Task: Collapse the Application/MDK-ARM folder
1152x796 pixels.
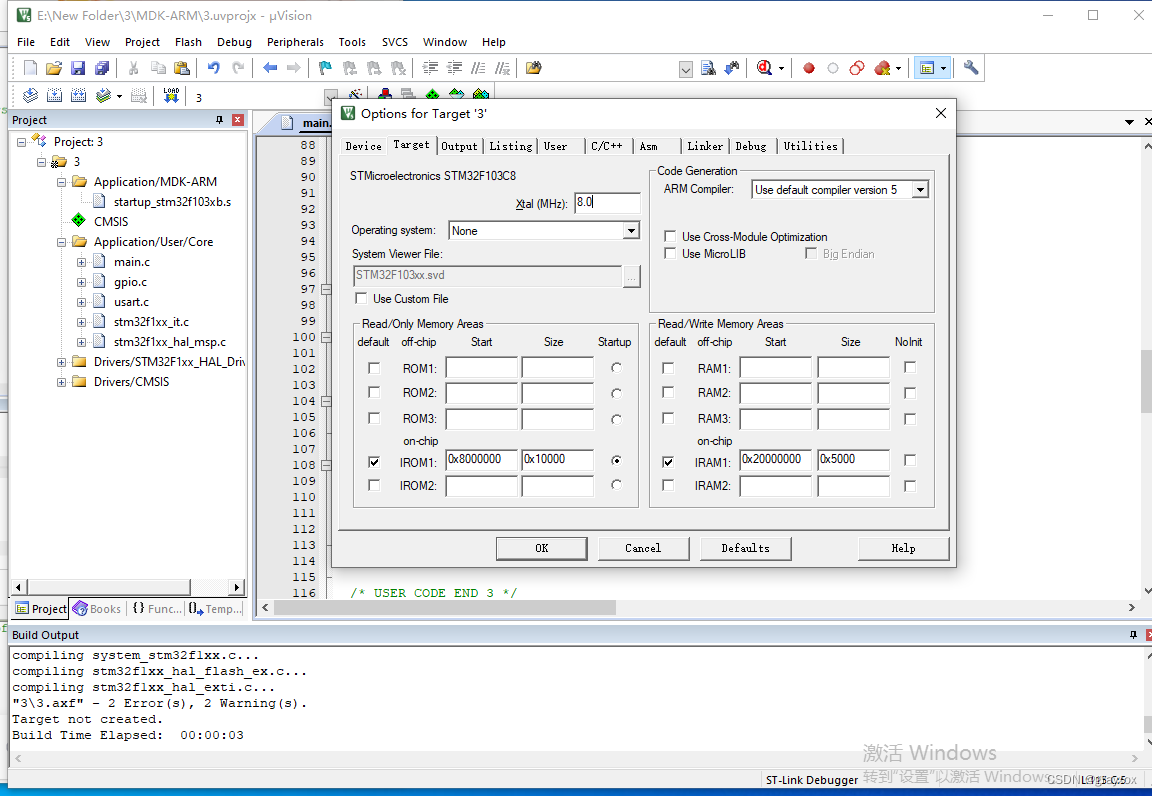Action: [62, 182]
